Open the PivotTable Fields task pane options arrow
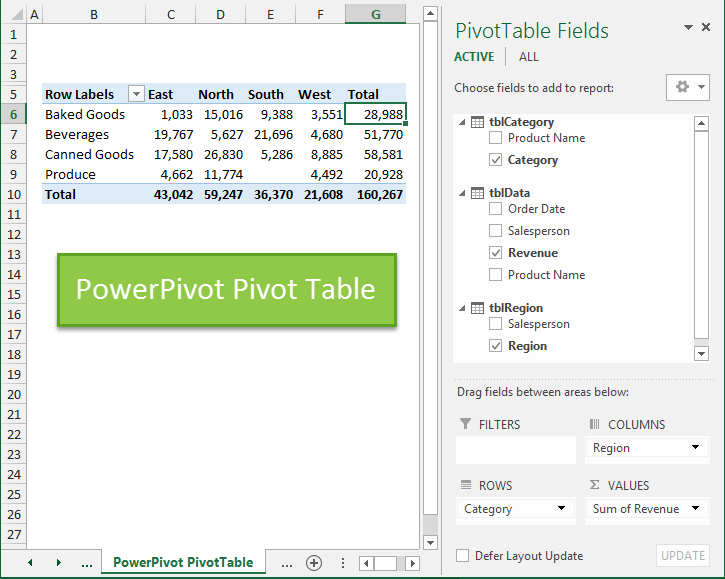The height and width of the screenshot is (579, 725). point(688,28)
